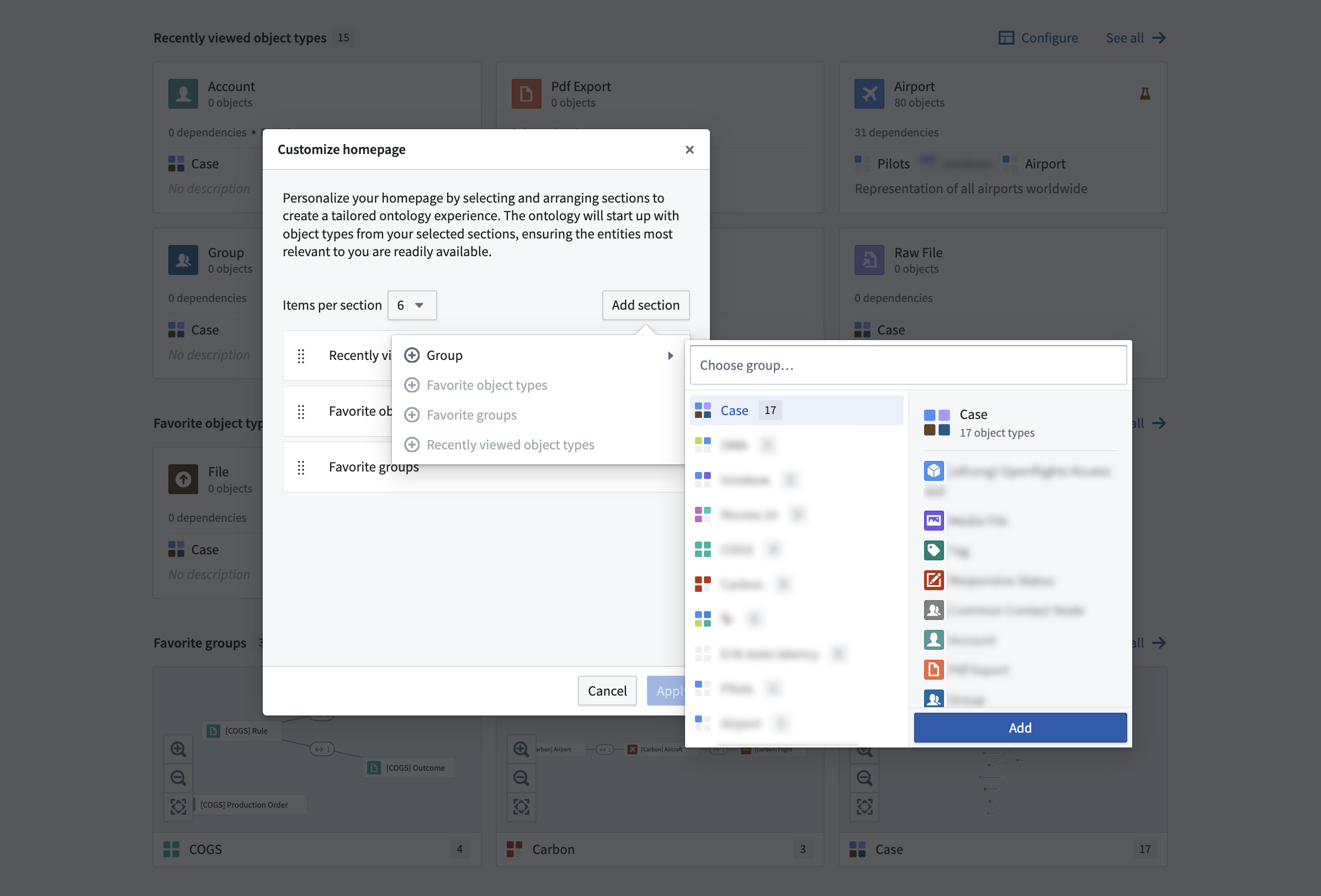Click the Account object type icon
Screen dimensions: 1321x896
[183, 94]
